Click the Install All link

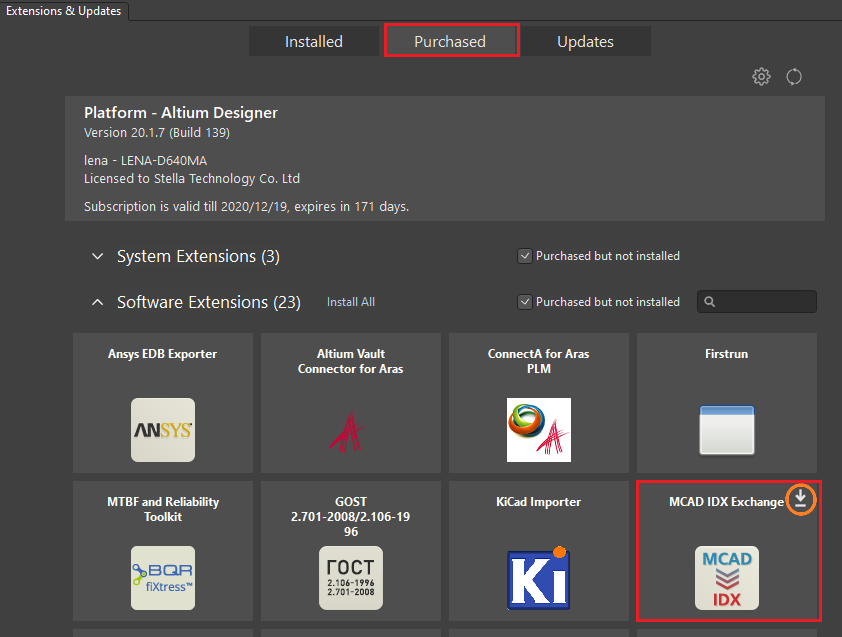[x=351, y=302]
